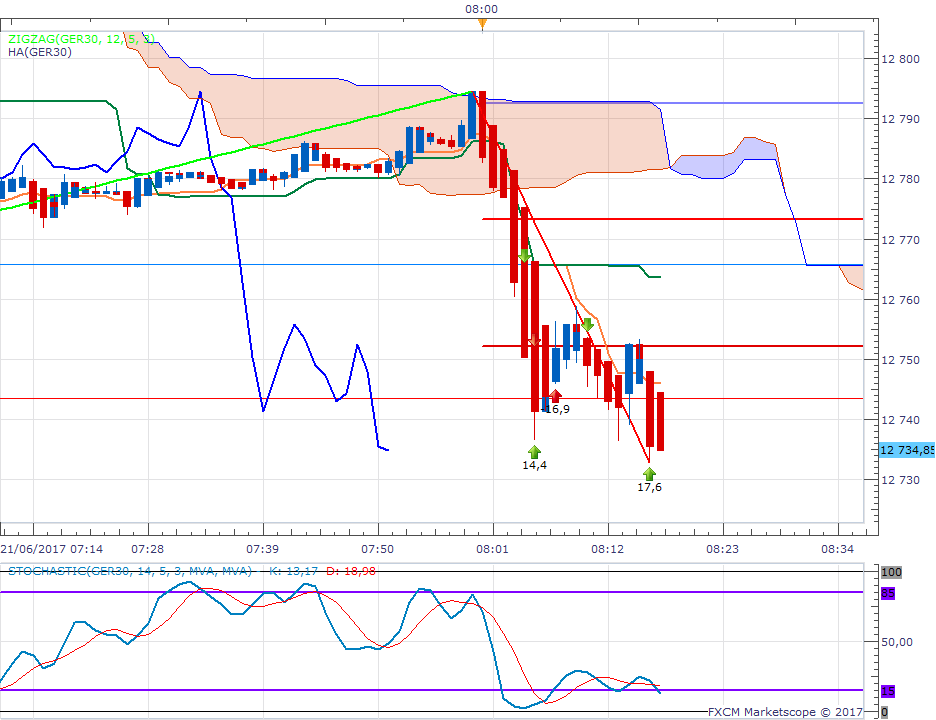This screenshot has height=720, width=936.
Task: Click the 12 790 price axis label
Action: 901,119
